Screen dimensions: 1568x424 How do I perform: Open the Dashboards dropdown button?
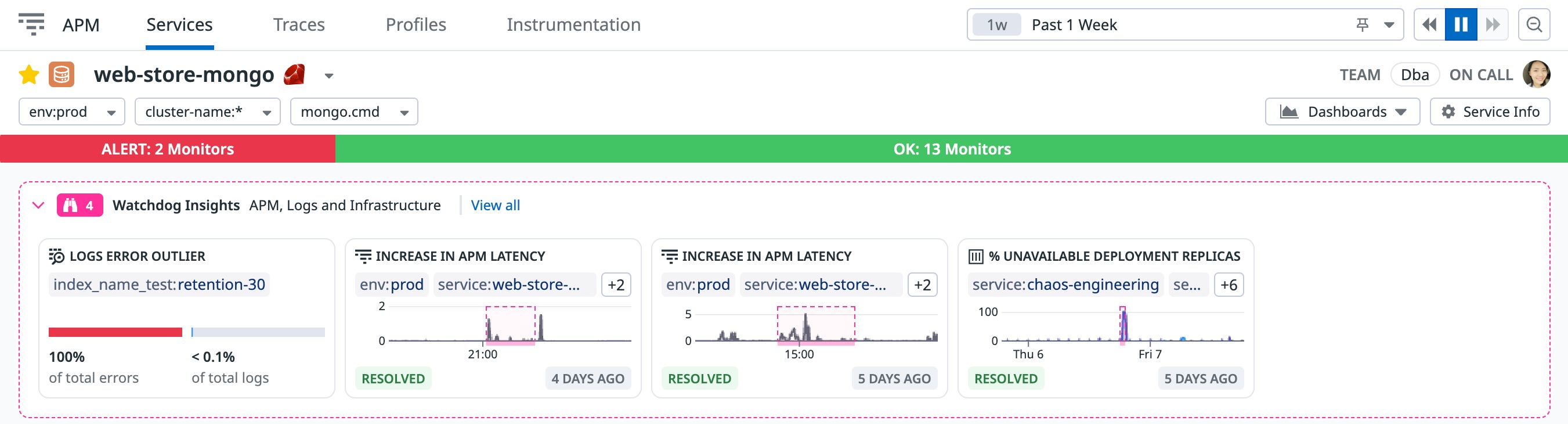(x=1342, y=112)
